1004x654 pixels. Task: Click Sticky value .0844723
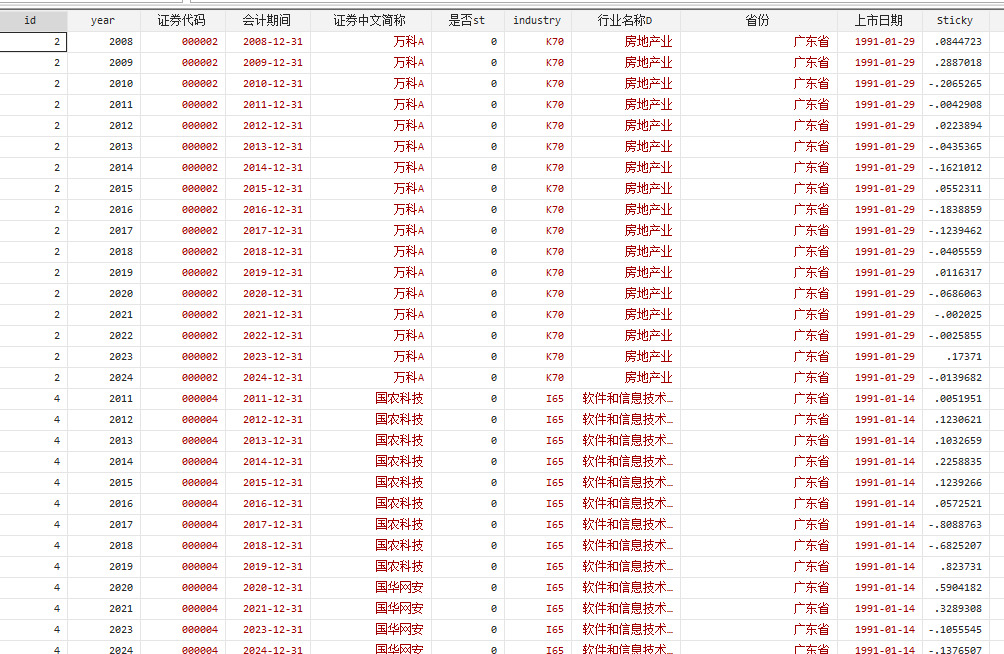pyautogui.click(x=958, y=42)
